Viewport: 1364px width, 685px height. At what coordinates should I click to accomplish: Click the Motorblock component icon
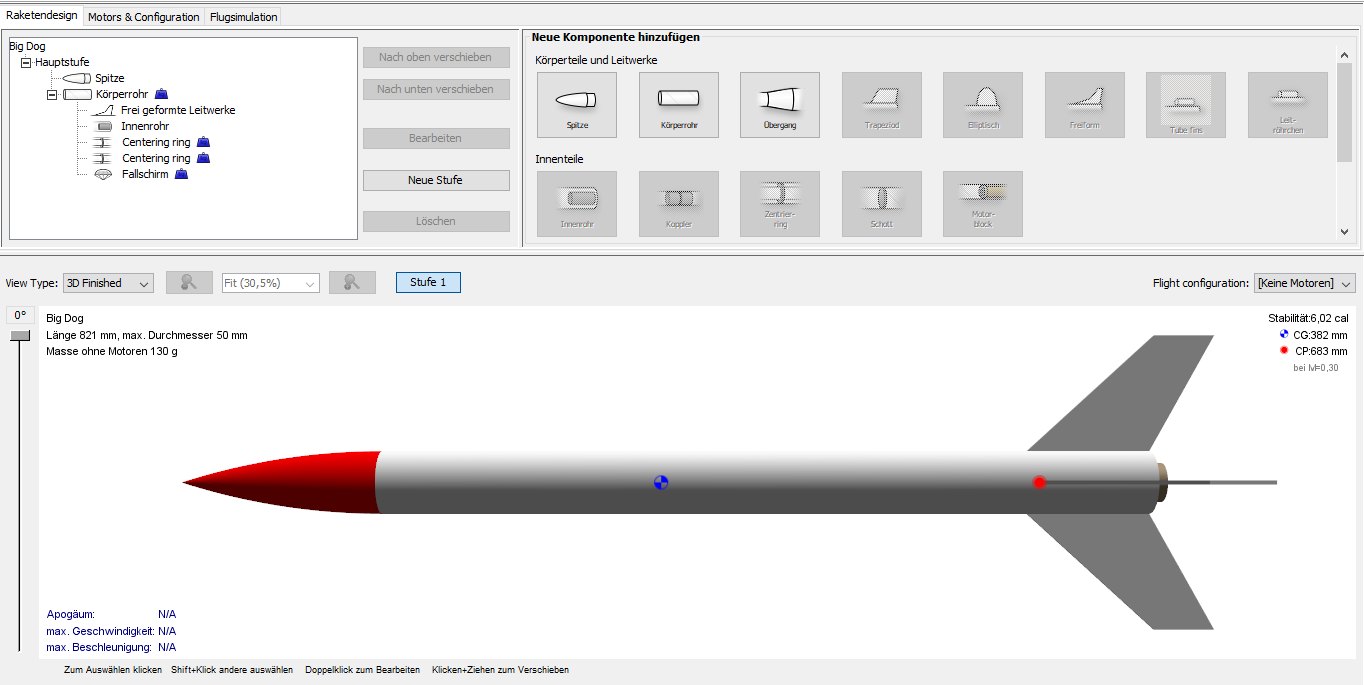(x=982, y=203)
